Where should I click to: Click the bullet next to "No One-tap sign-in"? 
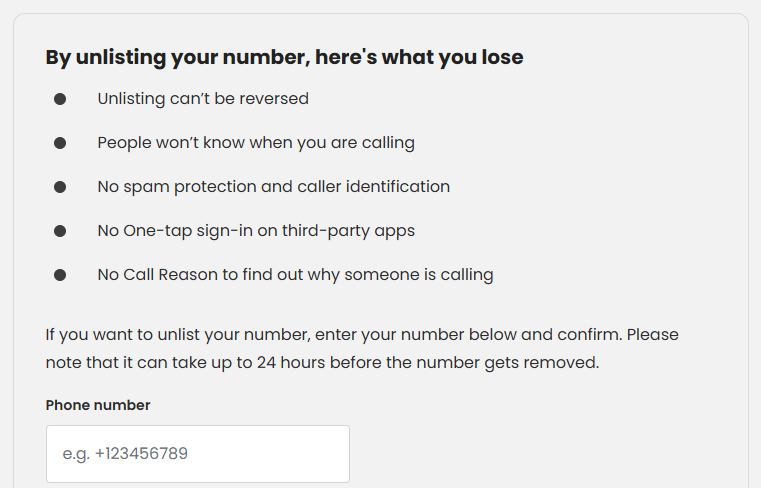coord(60,231)
